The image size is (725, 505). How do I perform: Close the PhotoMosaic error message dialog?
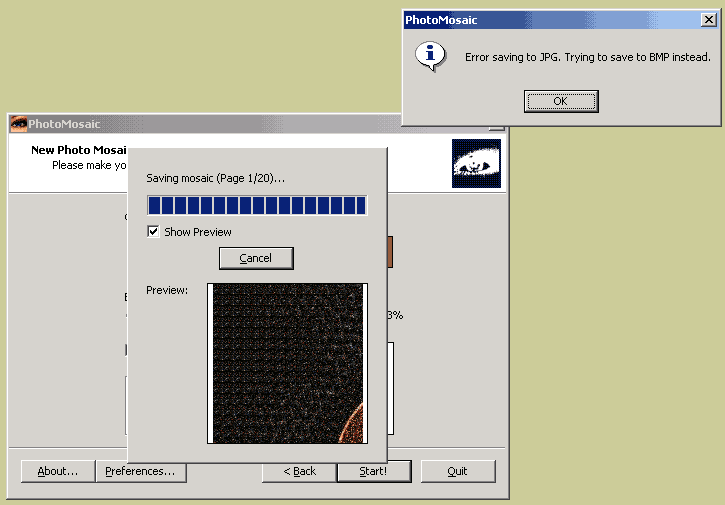(708, 20)
